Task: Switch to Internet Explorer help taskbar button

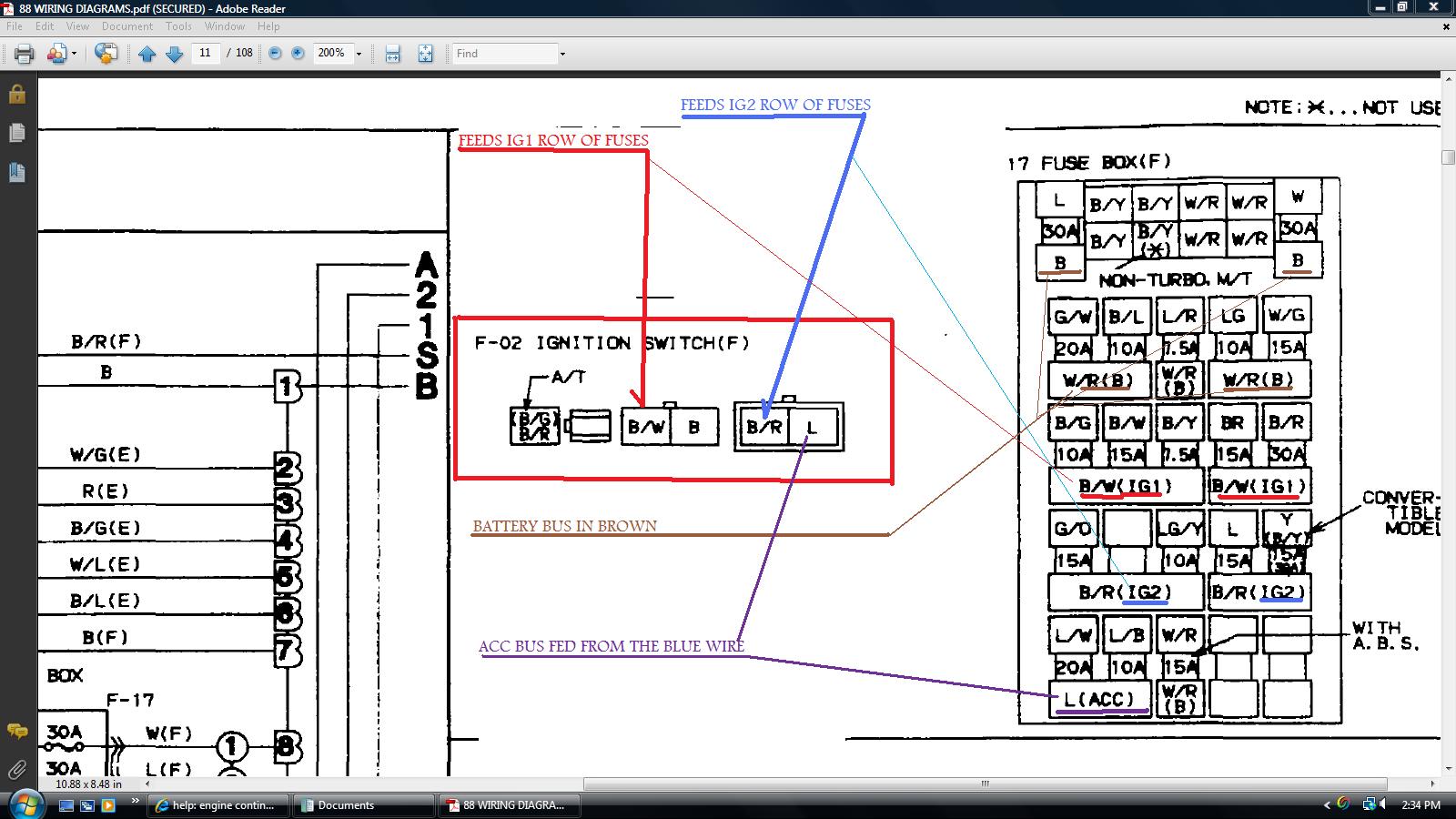Action: [x=217, y=805]
